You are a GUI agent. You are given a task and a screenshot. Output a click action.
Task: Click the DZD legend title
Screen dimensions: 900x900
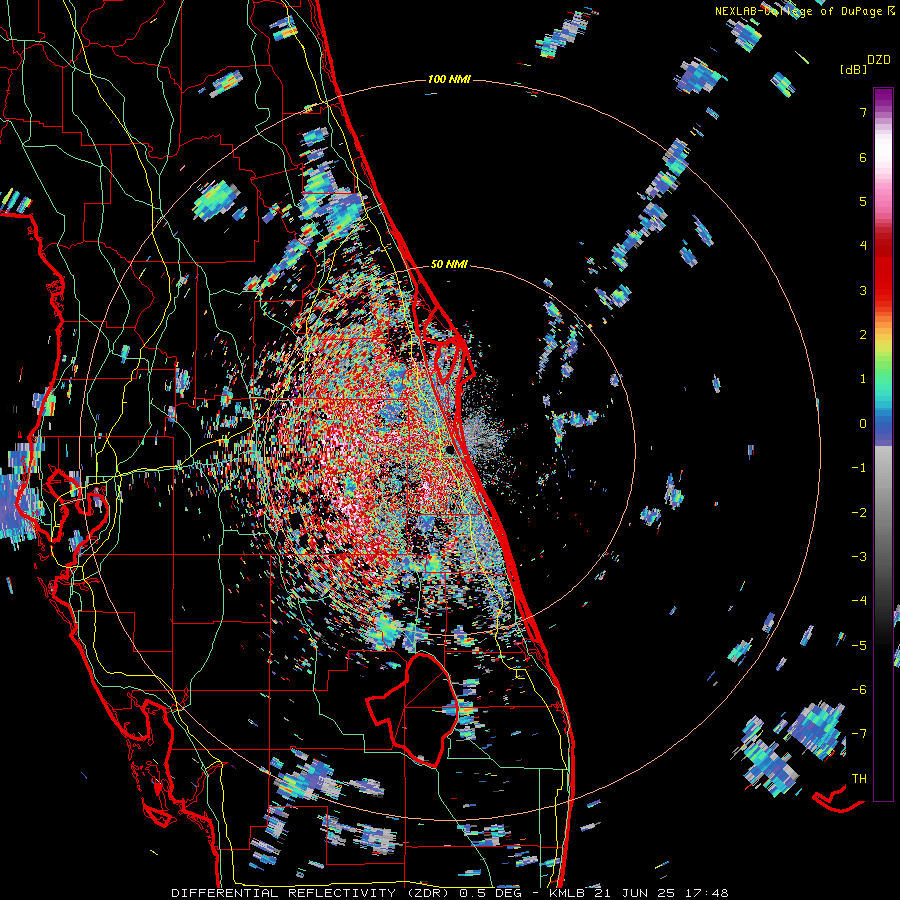[x=879, y=60]
